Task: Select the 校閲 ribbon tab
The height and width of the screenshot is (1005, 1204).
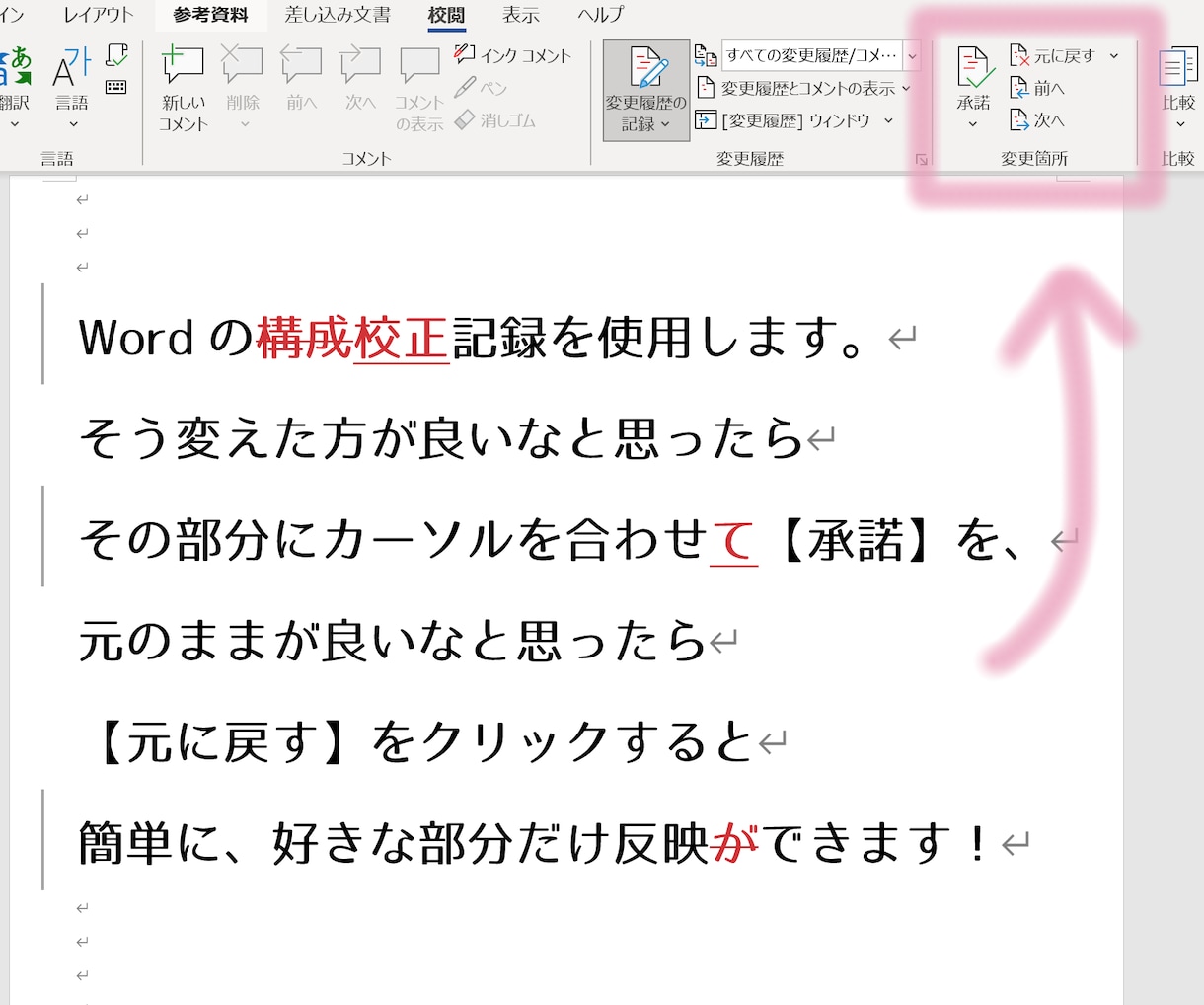Action: point(447,15)
